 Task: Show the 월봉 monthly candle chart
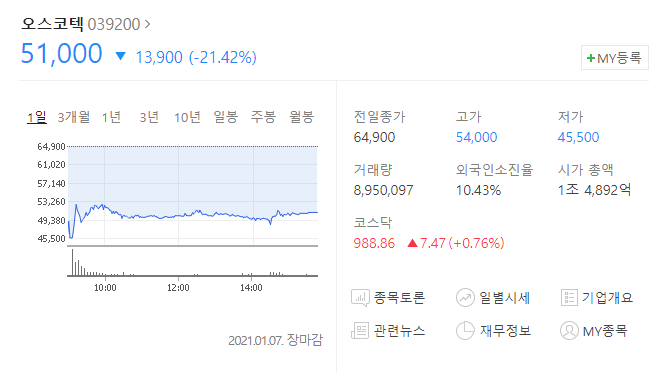tap(301, 117)
